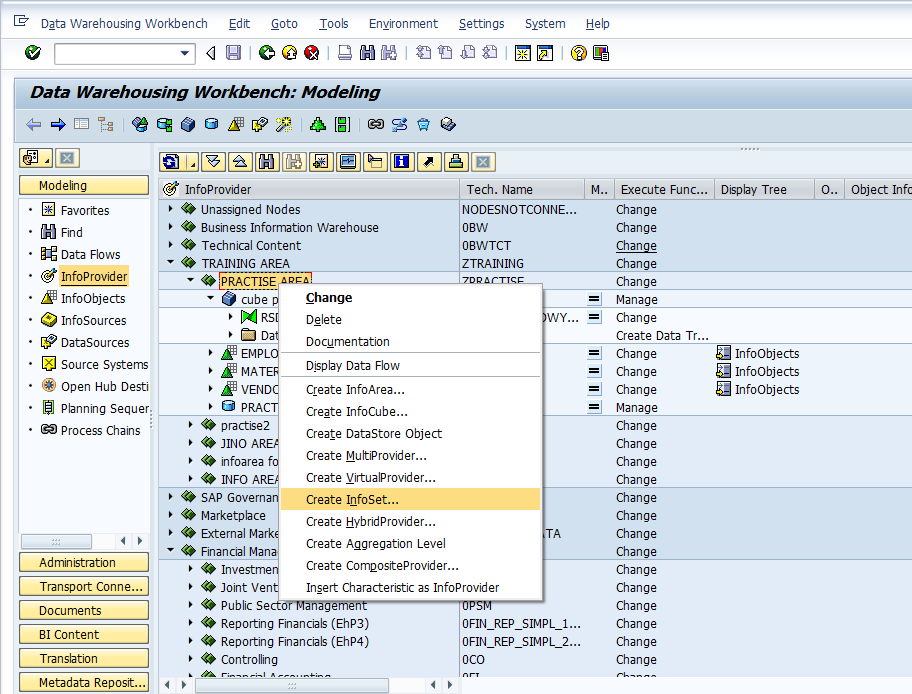Expand the Business Information Warehouse node
The width and height of the screenshot is (912, 694).
170,228
